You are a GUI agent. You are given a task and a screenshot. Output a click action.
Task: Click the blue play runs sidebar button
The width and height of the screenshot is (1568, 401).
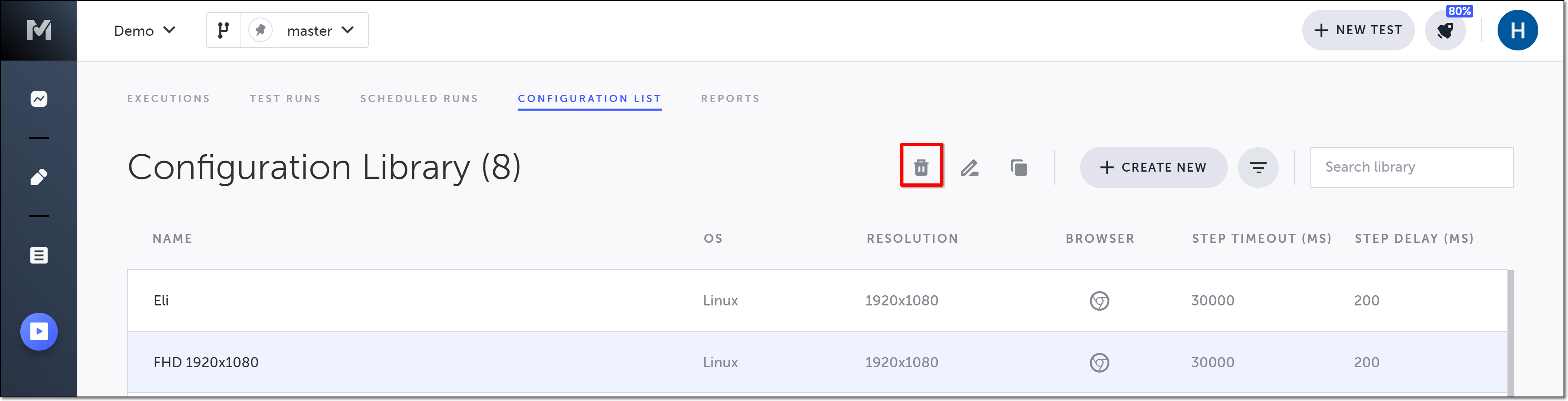[39, 331]
